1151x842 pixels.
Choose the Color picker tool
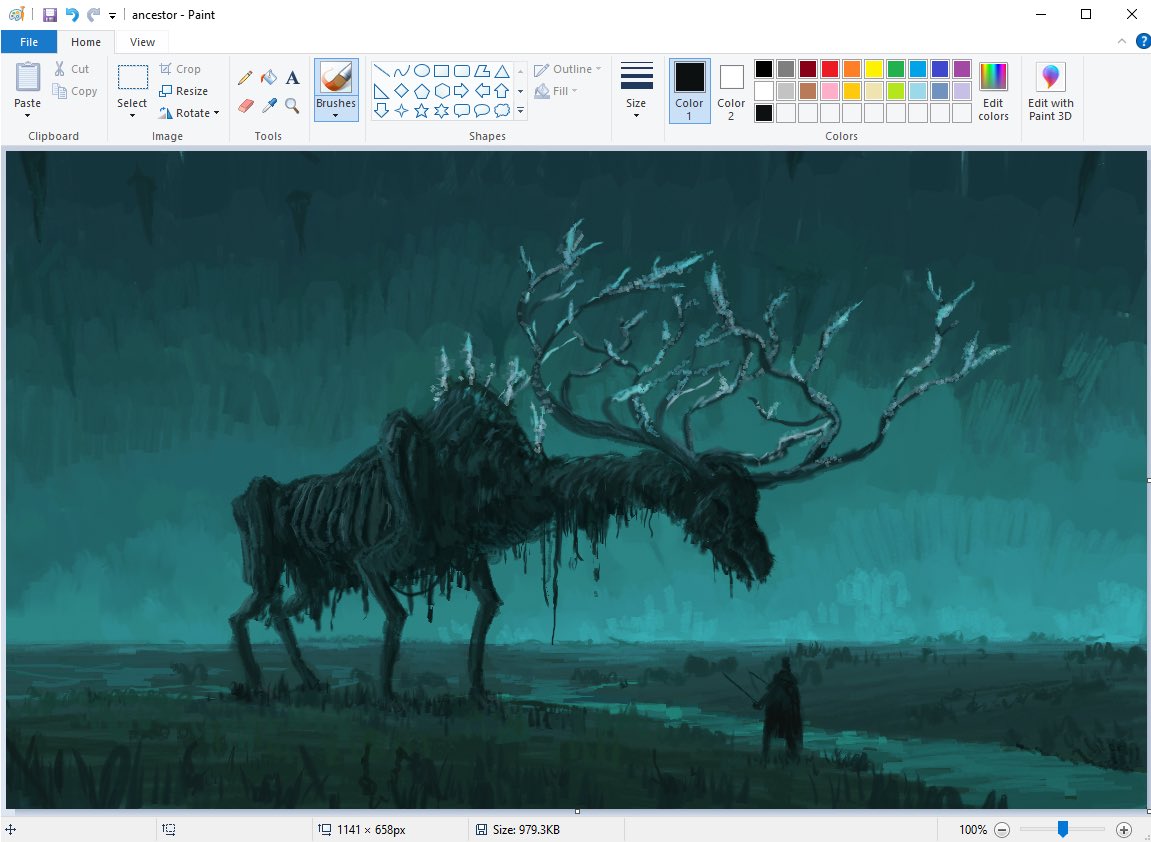coord(268,106)
